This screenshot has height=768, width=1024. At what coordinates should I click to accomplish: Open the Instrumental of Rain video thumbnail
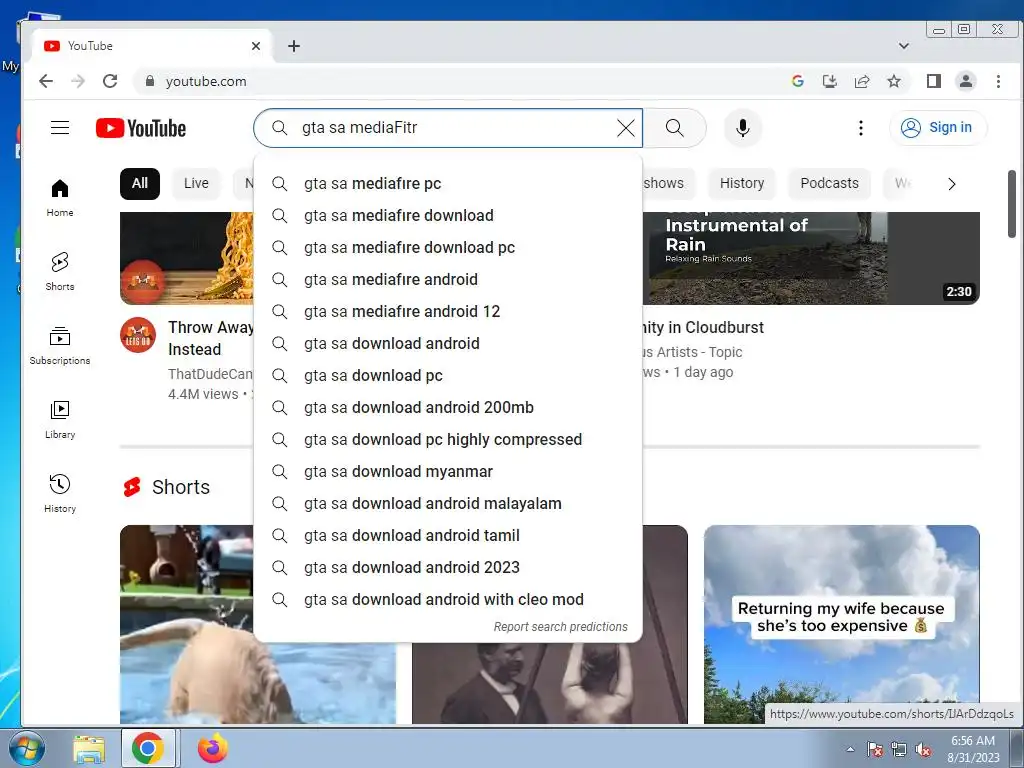[811, 258]
